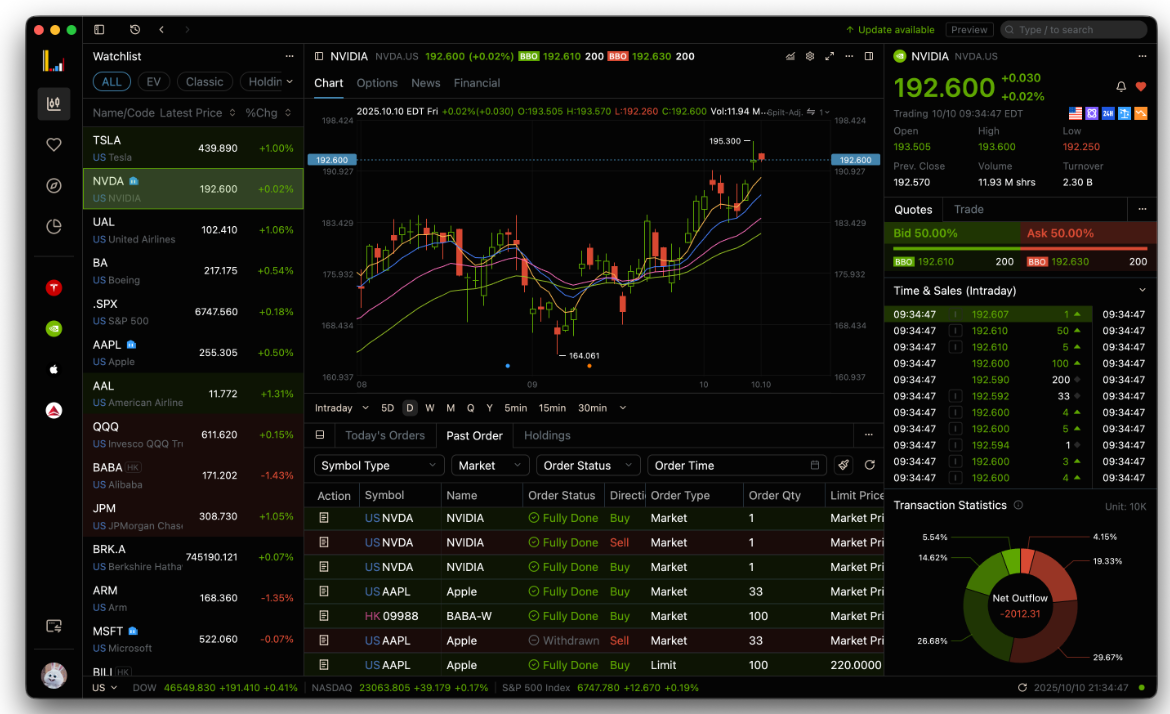Open the history clock icon in the title bar

(135, 30)
